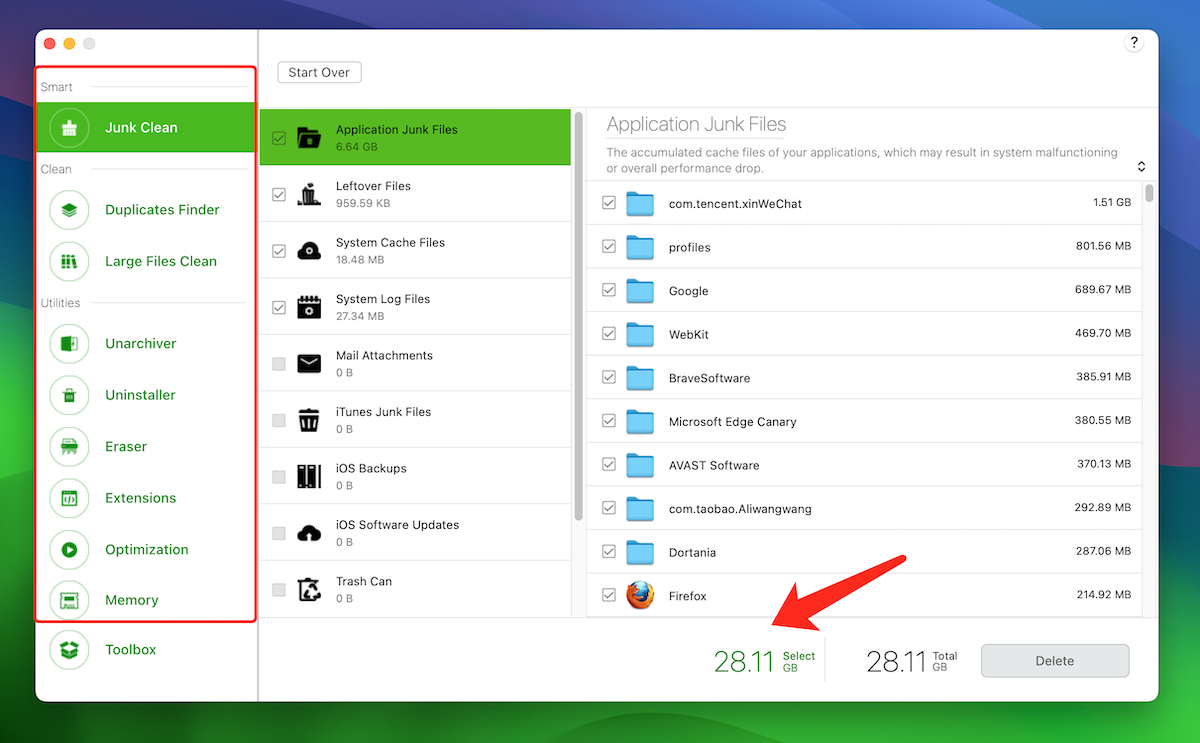Click the Start Over button
This screenshot has width=1200, height=743.
[x=319, y=73]
